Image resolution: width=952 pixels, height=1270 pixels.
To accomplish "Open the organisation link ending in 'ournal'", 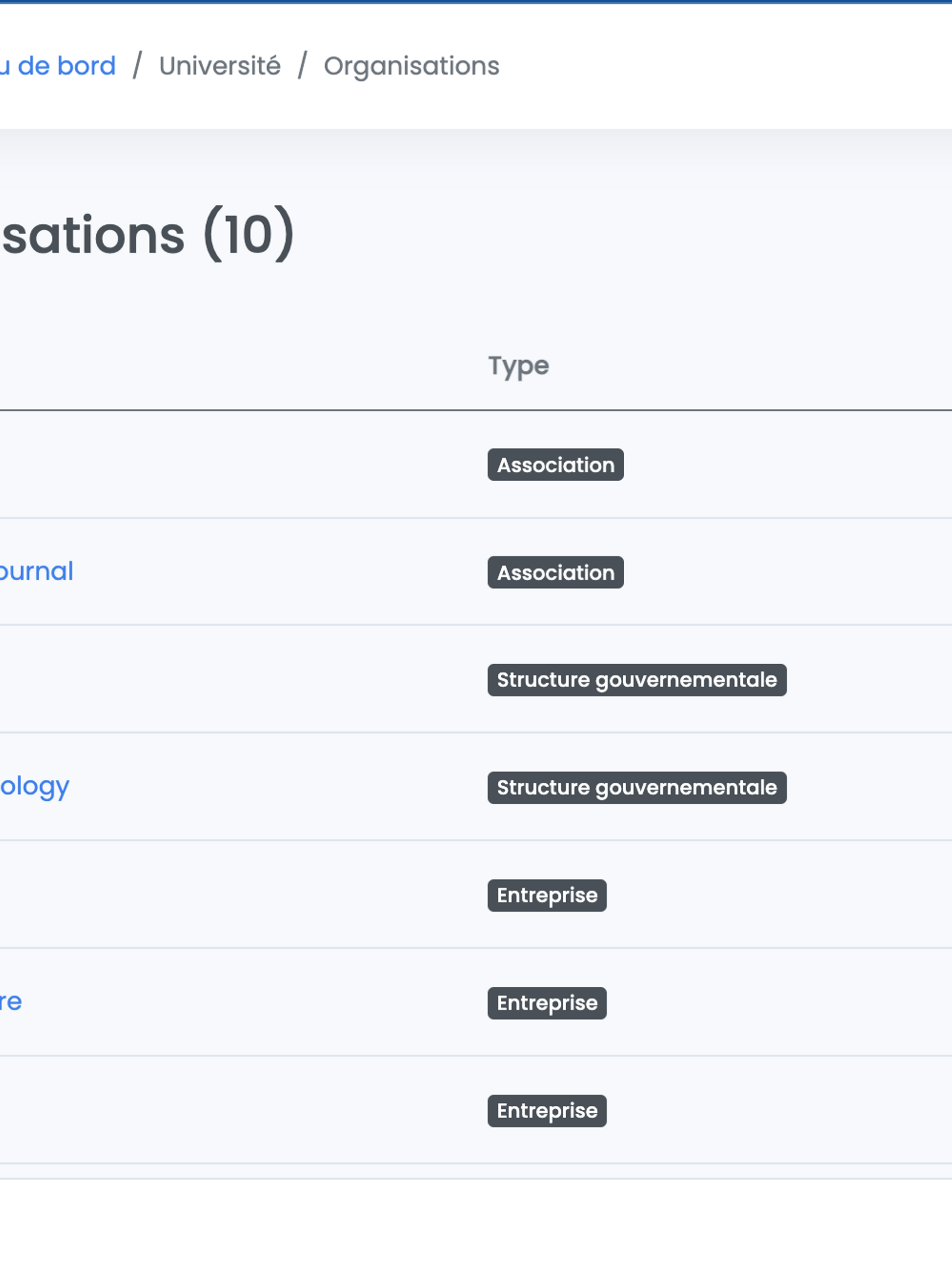I will pyautogui.click(x=36, y=571).
